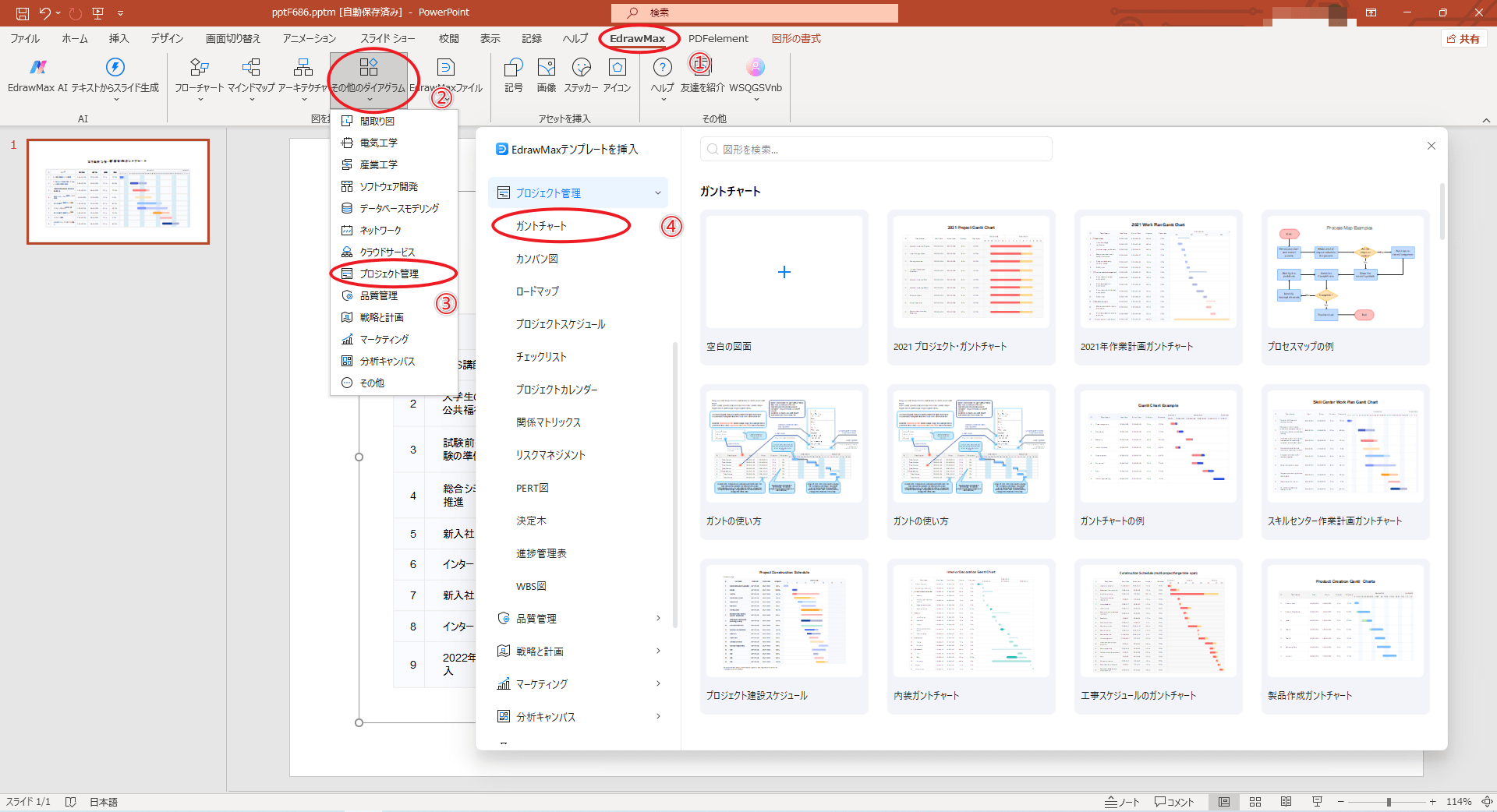Insert an アイコン asset
The height and width of the screenshot is (812, 1497).
point(617,75)
